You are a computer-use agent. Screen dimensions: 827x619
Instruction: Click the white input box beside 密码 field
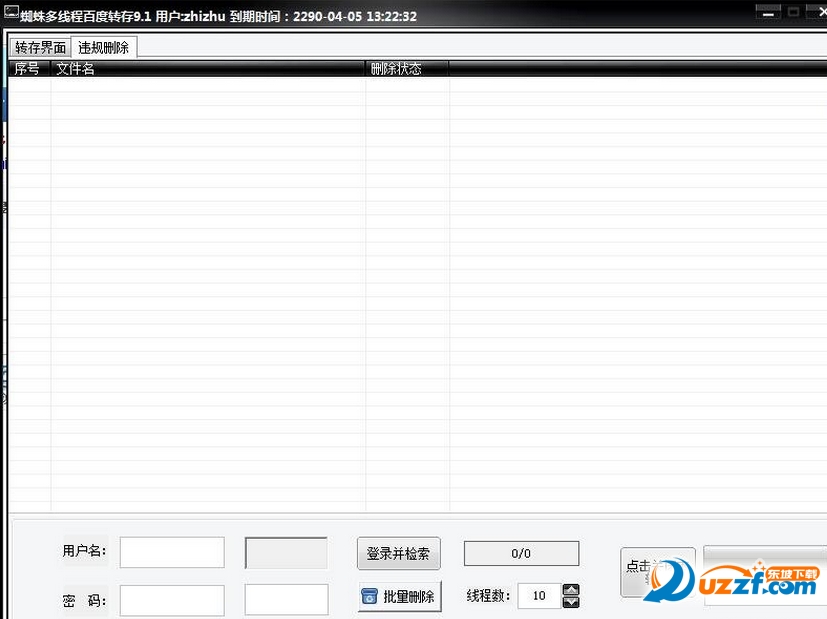pos(286,599)
